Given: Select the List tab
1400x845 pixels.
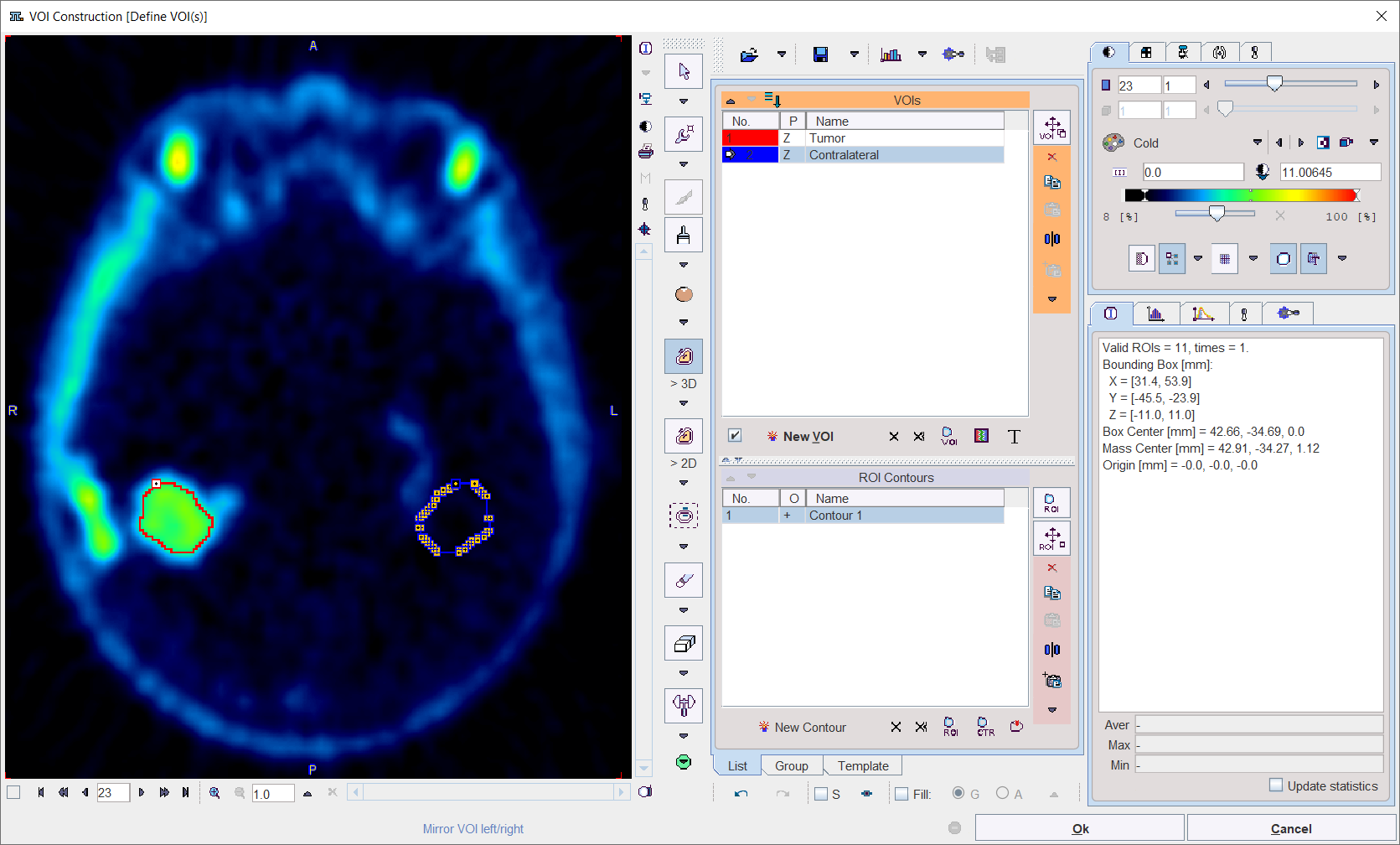Looking at the screenshot, I should coord(737,766).
